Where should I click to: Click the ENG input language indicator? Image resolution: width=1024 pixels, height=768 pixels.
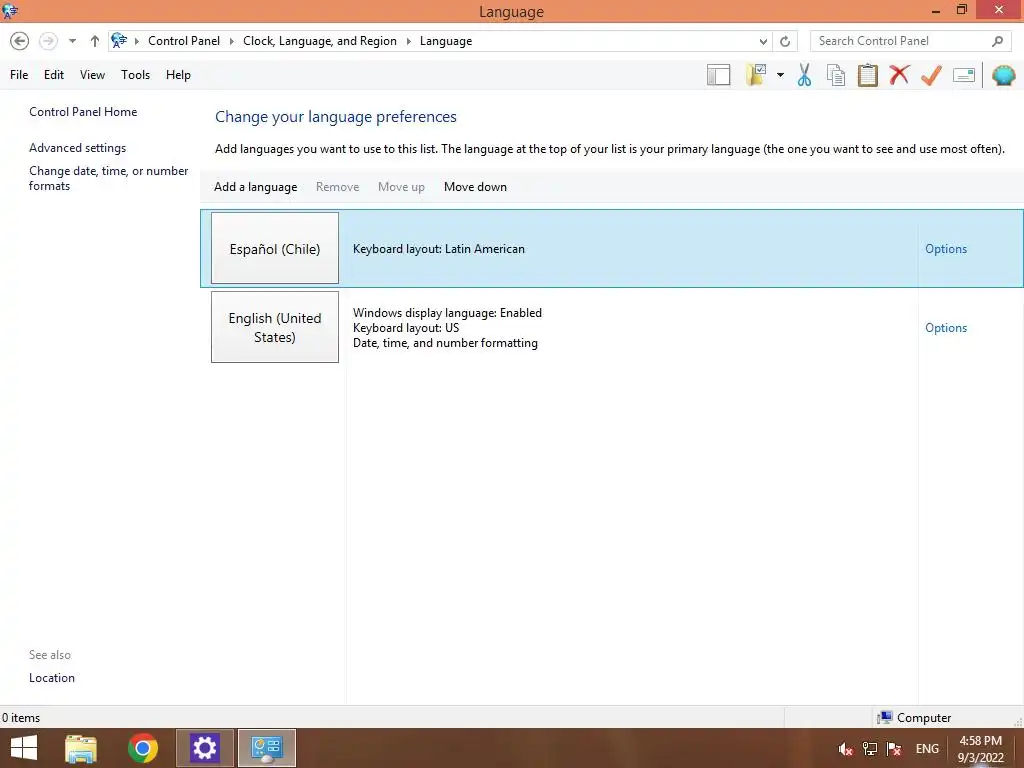click(x=927, y=749)
